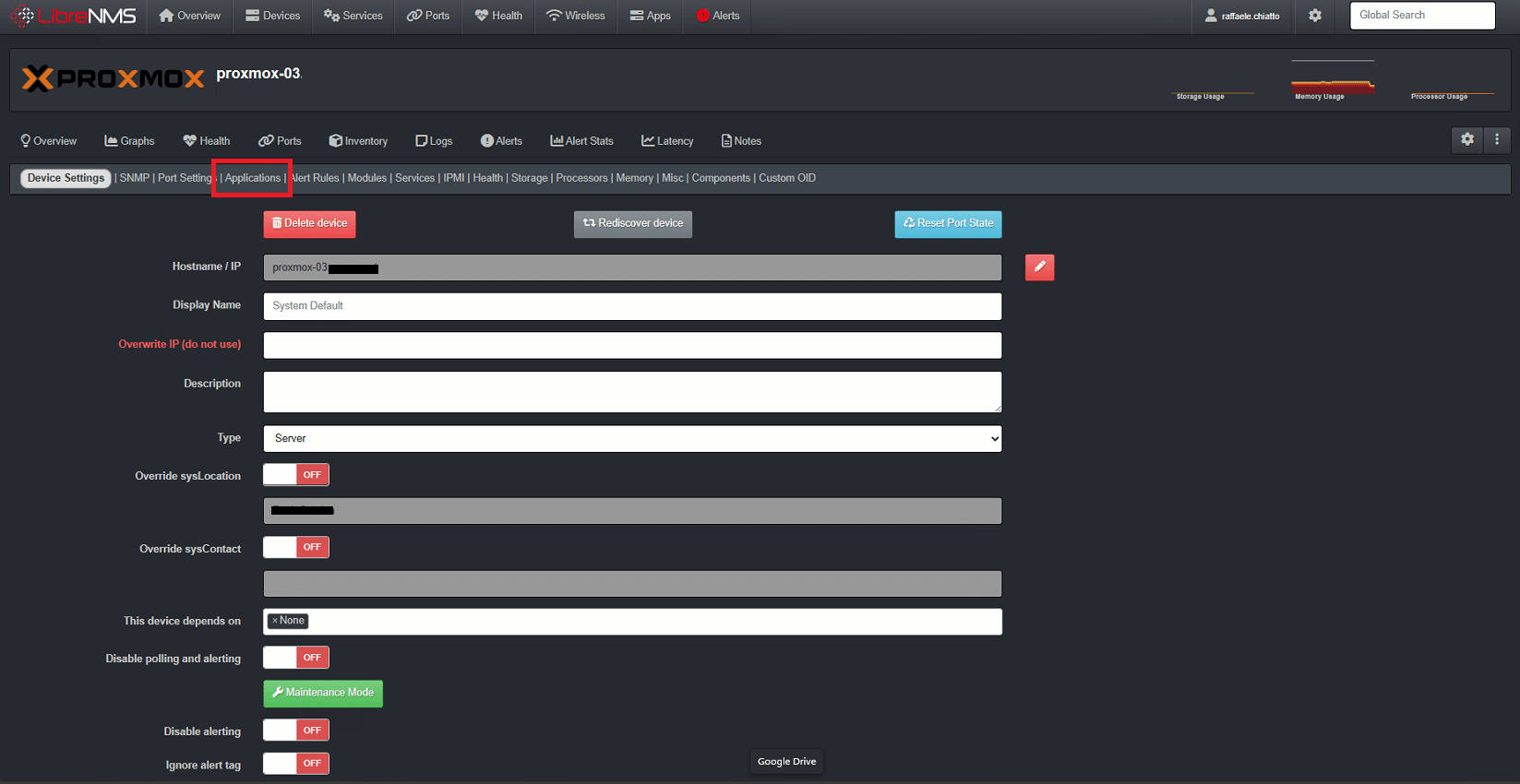Open Processors settings link
Screen dimensions: 1520x784
582,178
